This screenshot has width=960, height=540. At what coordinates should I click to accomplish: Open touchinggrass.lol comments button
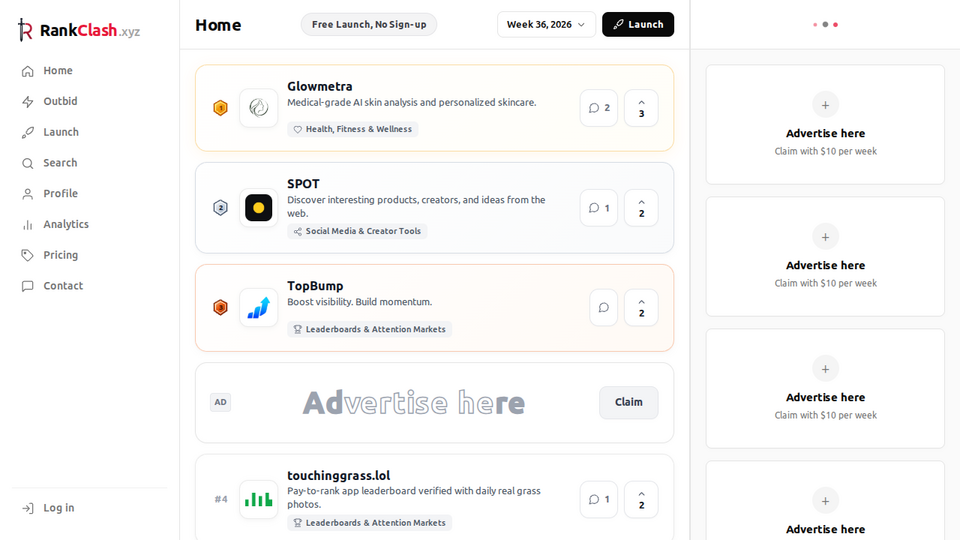point(599,500)
